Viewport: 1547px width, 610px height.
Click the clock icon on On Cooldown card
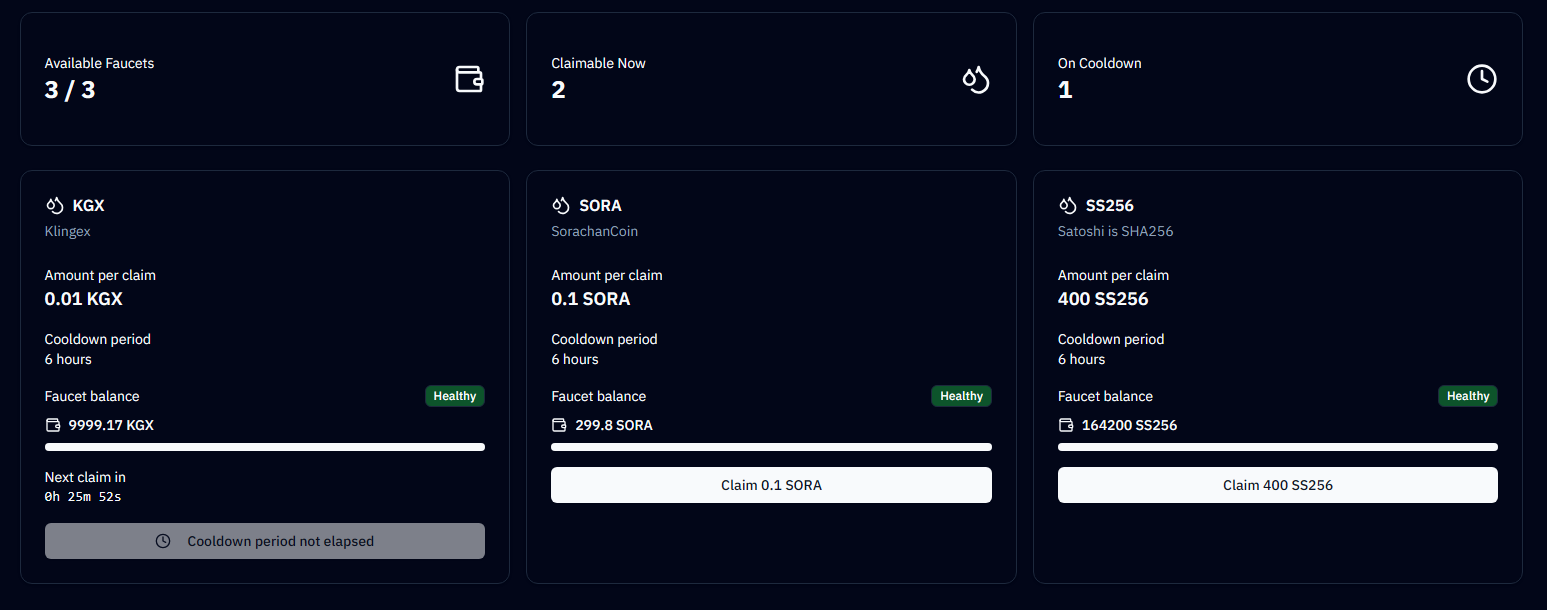[1482, 79]
